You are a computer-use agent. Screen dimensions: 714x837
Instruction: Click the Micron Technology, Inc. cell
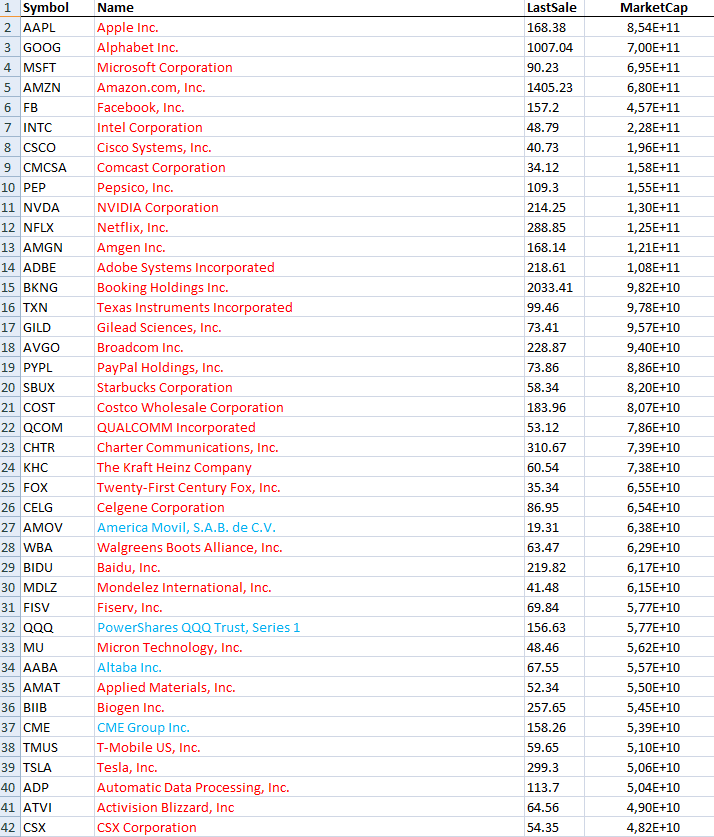coord(310,648)
